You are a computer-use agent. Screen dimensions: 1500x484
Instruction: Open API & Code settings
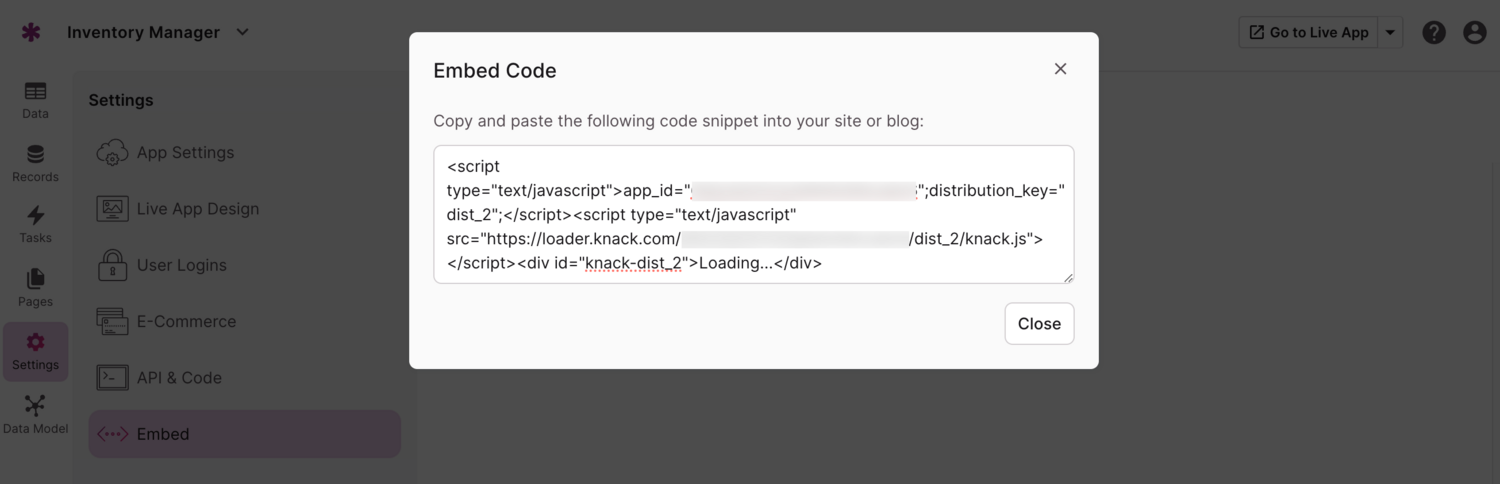click(x=179, y=378)
